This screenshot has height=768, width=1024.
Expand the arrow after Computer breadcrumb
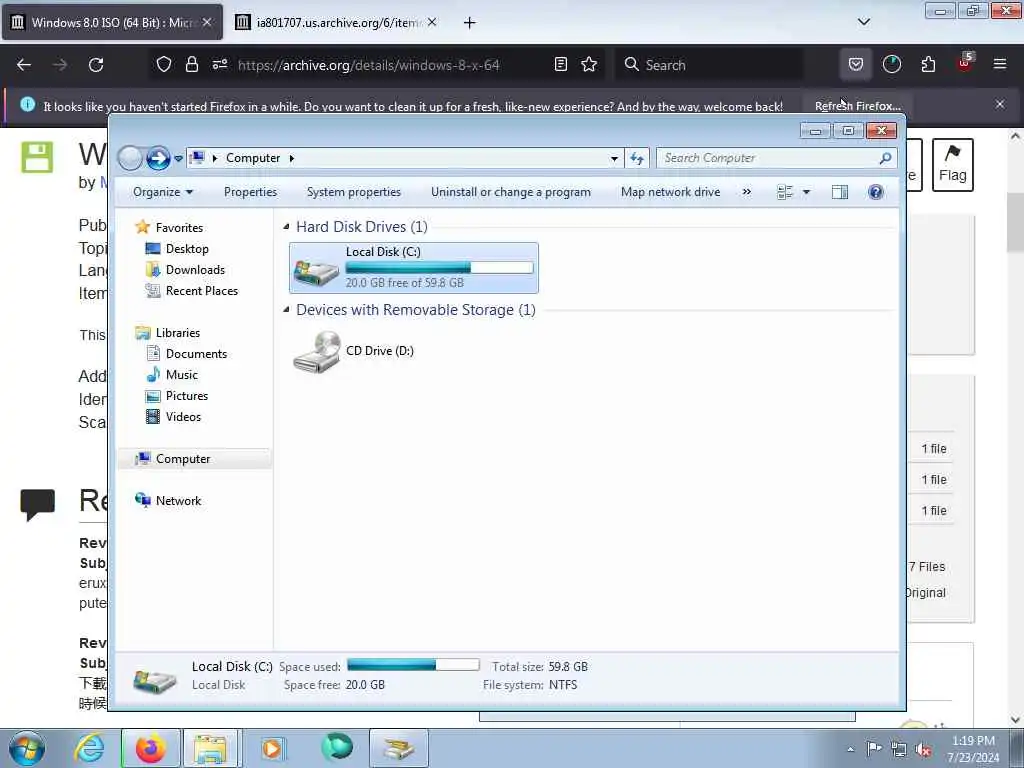coord(291,158)
